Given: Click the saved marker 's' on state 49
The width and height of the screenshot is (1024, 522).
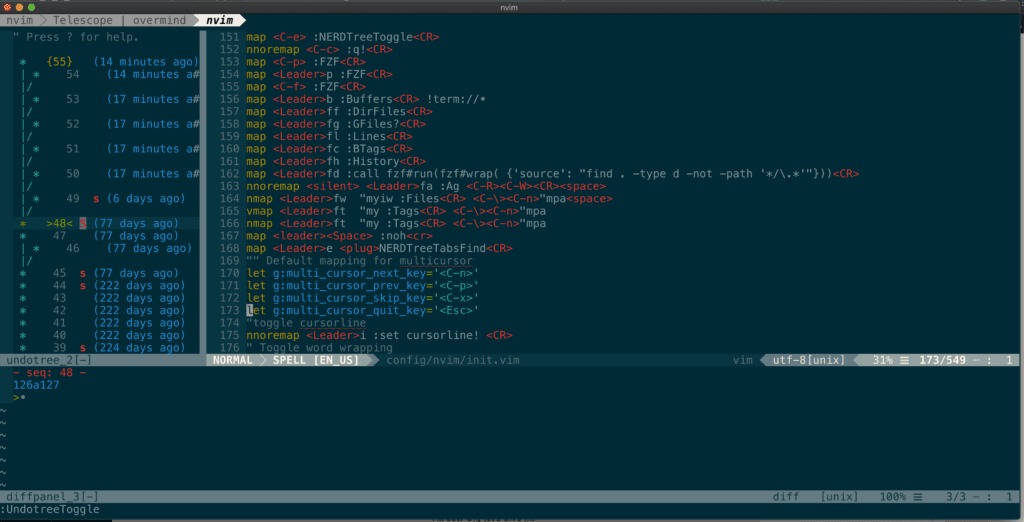Looking at the screenshot, I should tap(96, 199).
